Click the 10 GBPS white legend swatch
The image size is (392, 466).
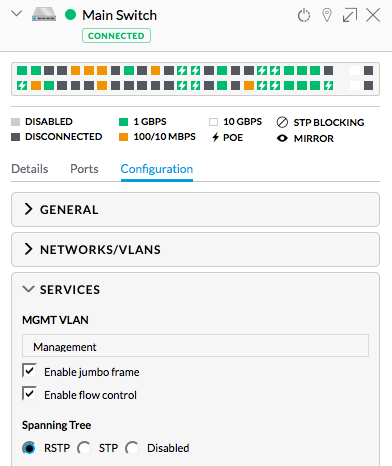[x=213, y=122]
